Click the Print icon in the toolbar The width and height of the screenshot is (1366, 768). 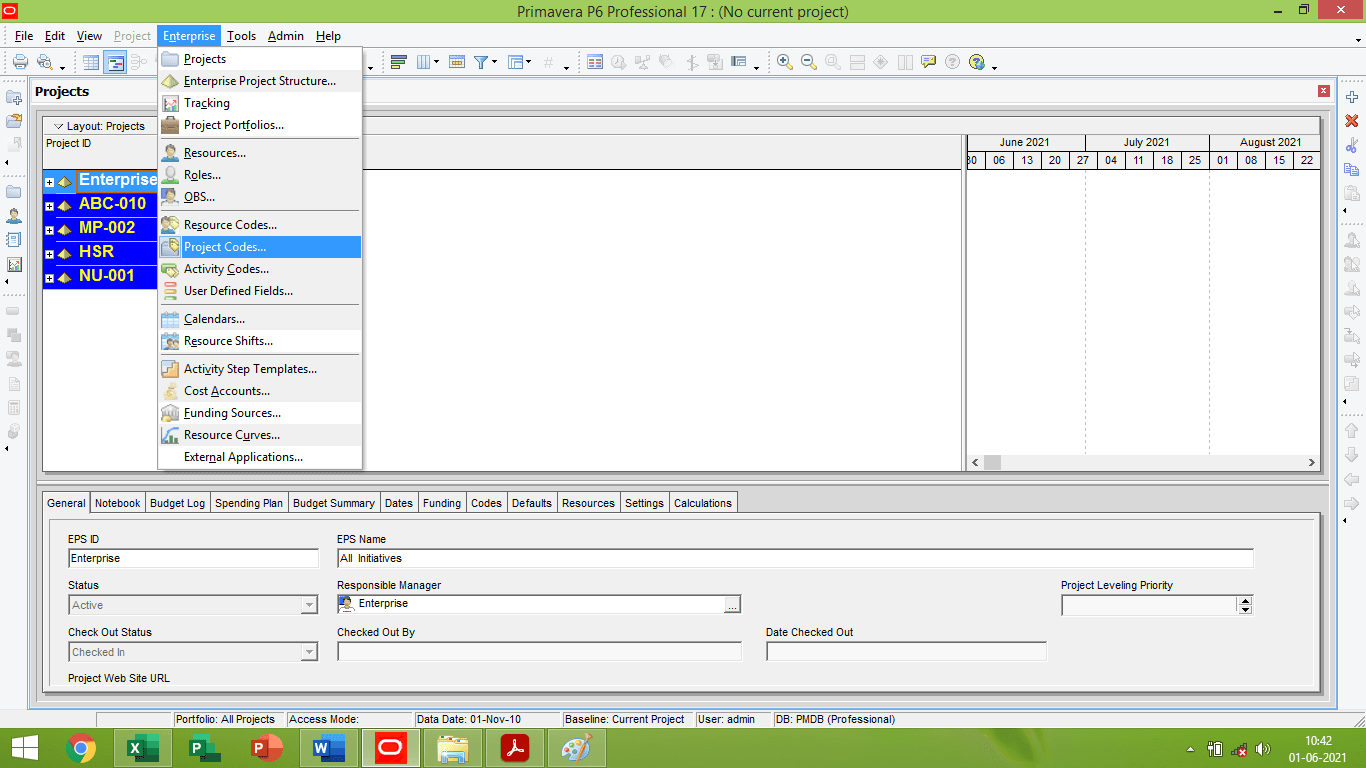[20, 62]
